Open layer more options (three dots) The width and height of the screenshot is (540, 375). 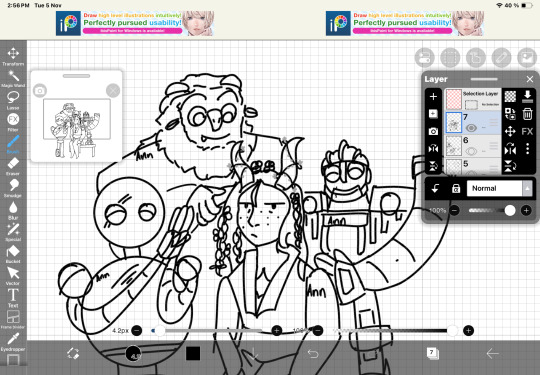pos(527,149)
